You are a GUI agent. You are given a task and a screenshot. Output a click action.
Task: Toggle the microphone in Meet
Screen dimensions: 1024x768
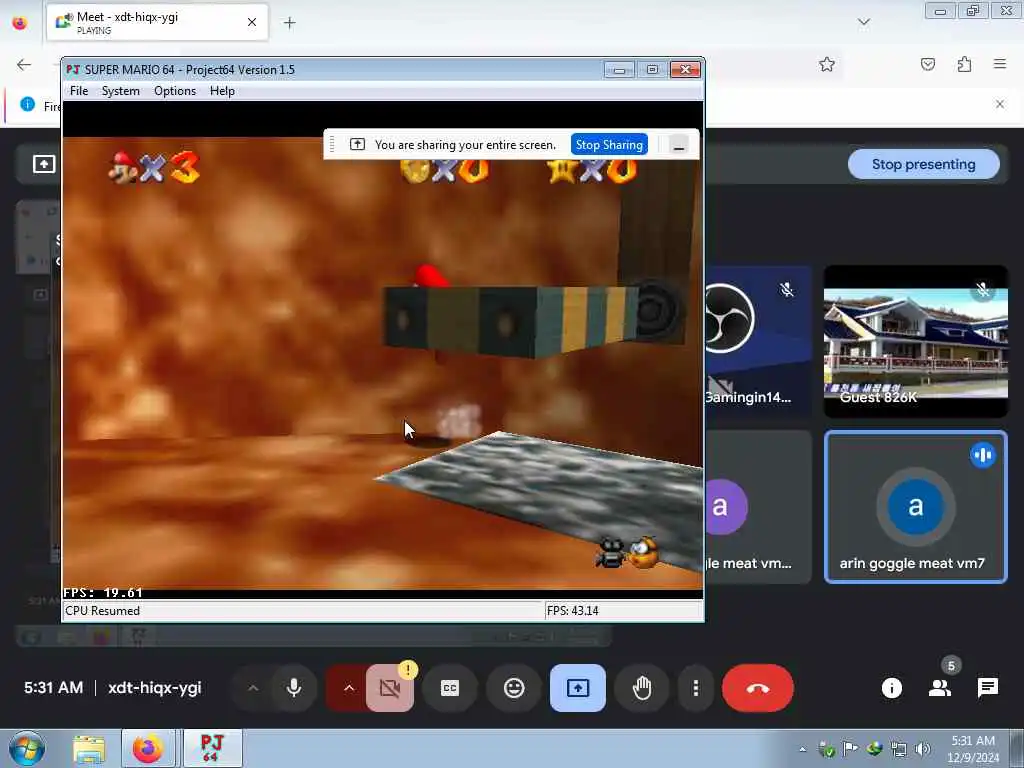pyautogui.click(x=294, y=688)
